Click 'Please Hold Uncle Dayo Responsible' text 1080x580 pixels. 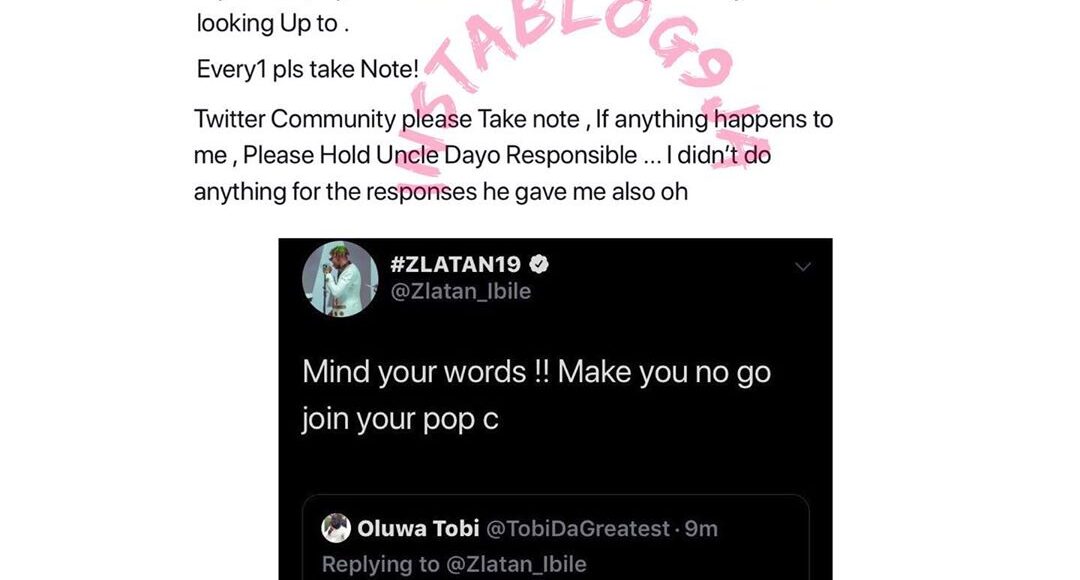(x=439, y=156)
